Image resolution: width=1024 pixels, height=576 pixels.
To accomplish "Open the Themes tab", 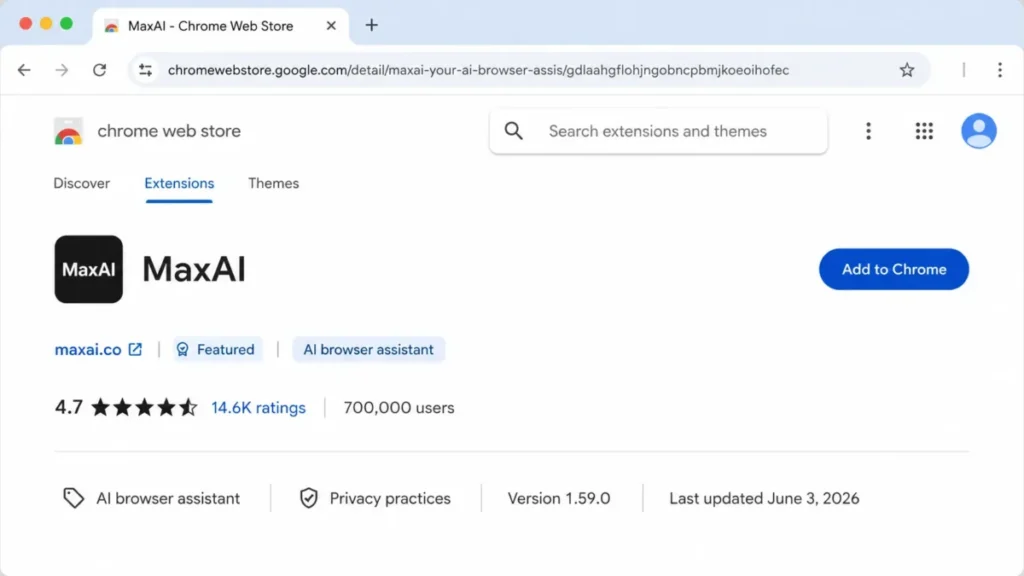I will (x=274, y=184).
